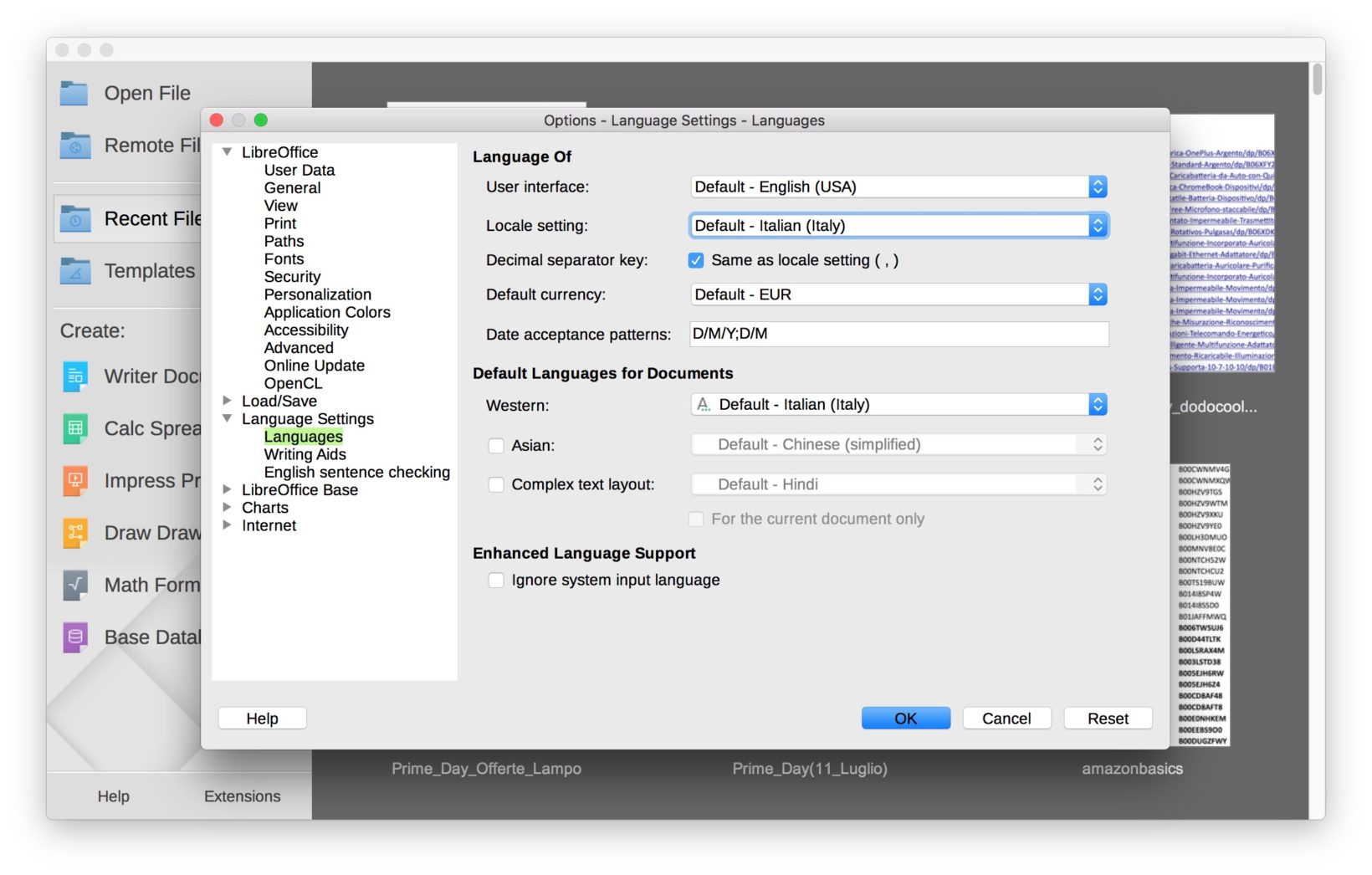Click the Math Formula icon
This screenshot has height=875, width=1372.
tap(74, 586)
